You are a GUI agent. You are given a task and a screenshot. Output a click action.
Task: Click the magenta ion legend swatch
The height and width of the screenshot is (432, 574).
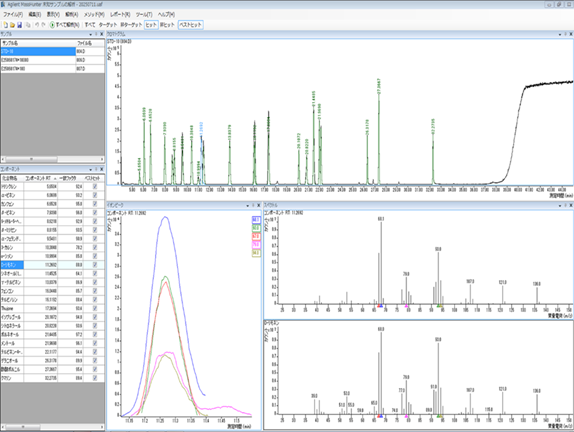click(256, 245)
